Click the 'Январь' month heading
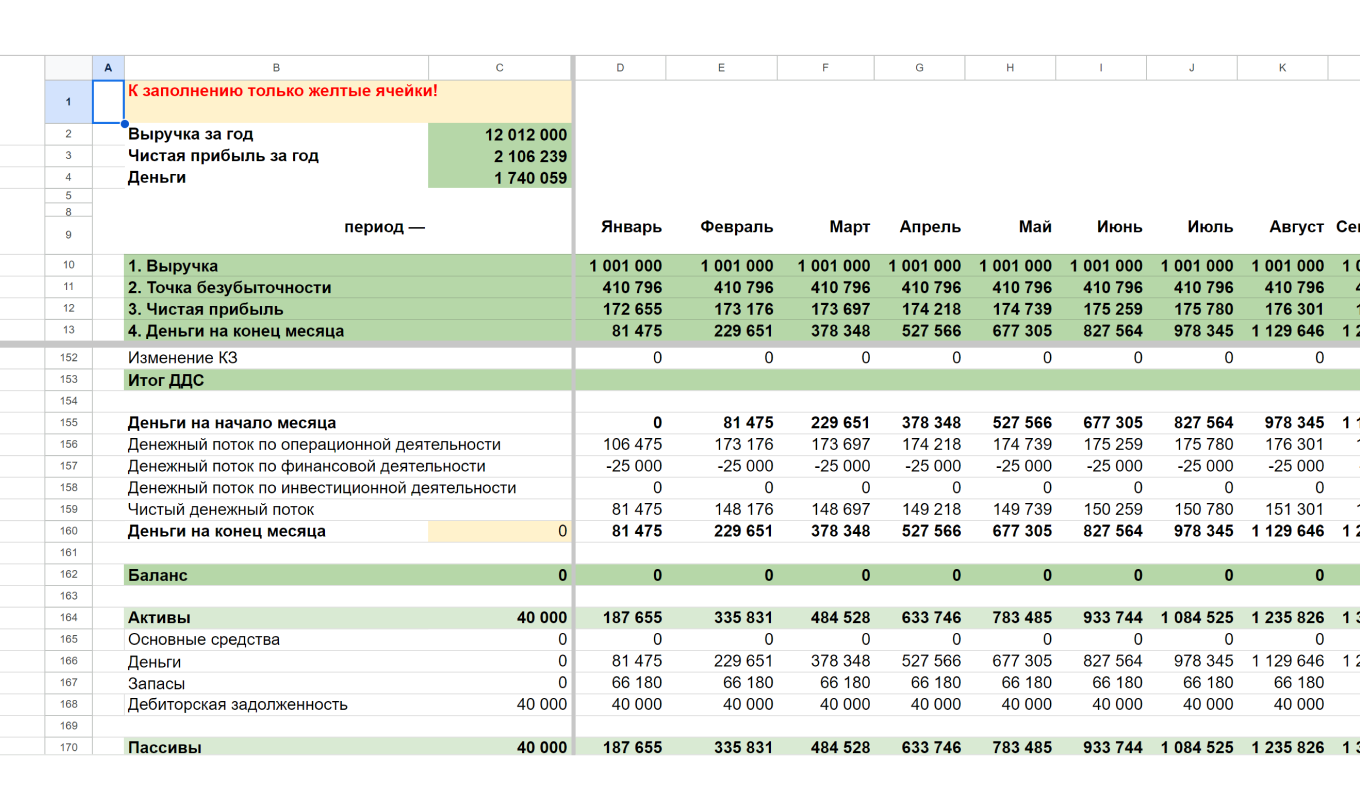 631,227
